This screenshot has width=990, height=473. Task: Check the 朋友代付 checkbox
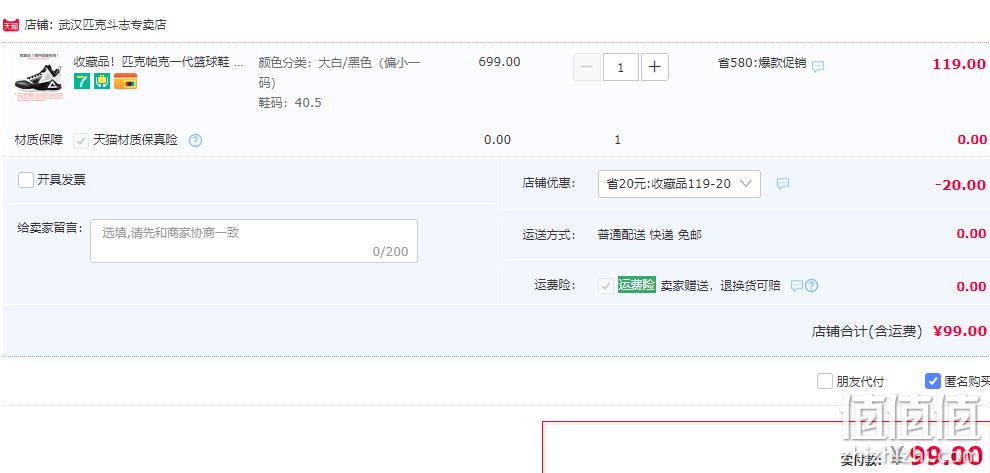pos(825,381)
